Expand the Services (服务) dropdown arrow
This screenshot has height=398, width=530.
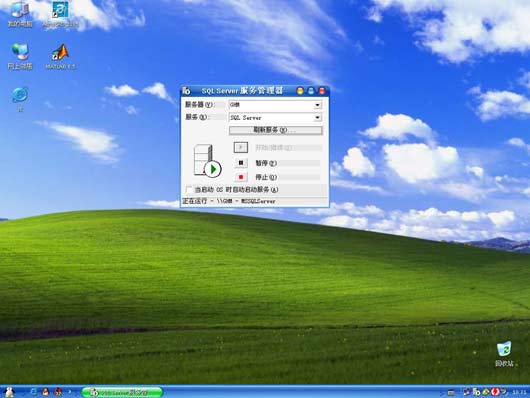tap(317, 118)
